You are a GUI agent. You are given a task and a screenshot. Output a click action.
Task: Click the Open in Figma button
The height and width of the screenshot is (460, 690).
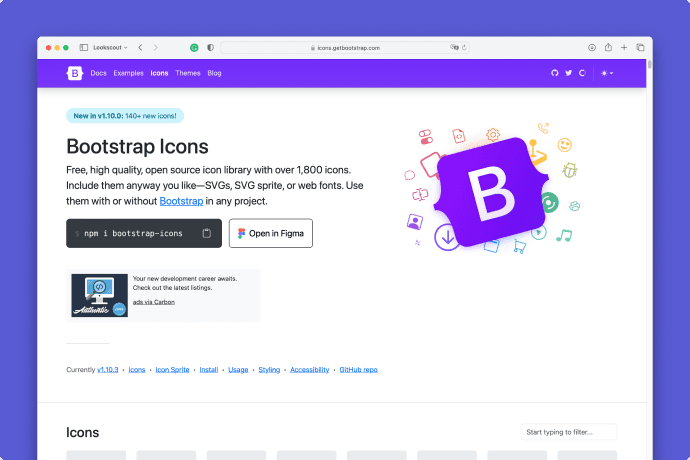(x=271, y=233)
